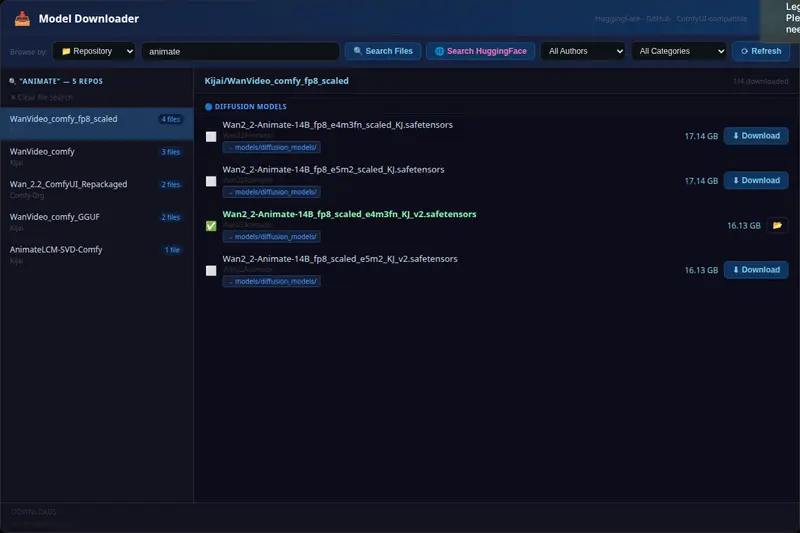Click models/diffusion_models path tag under first file

[271, 148]
